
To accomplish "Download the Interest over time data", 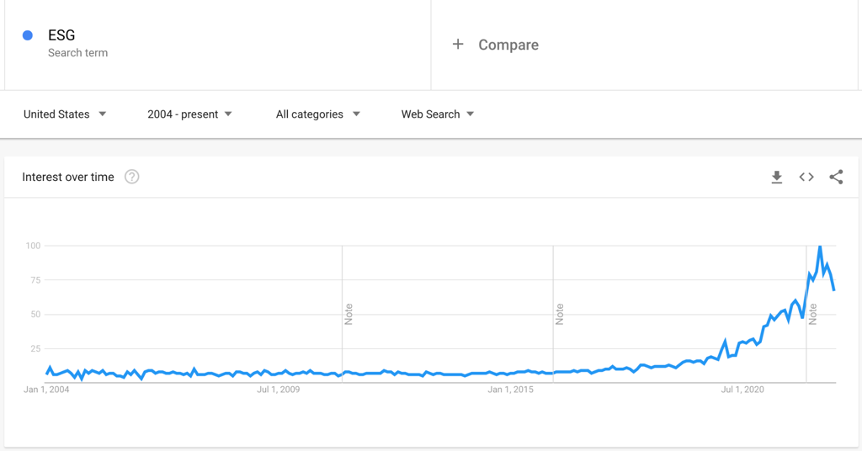I will tap(777, 177).
